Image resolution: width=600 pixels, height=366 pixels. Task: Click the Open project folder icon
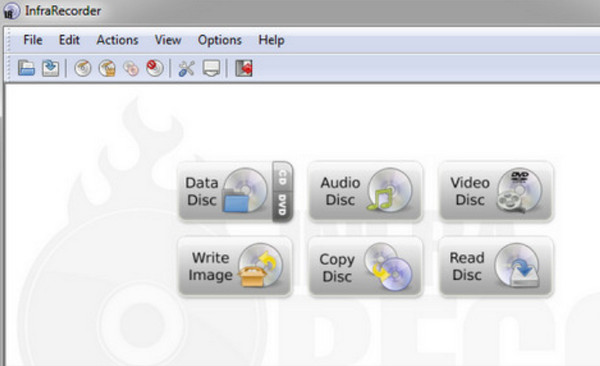26,69
